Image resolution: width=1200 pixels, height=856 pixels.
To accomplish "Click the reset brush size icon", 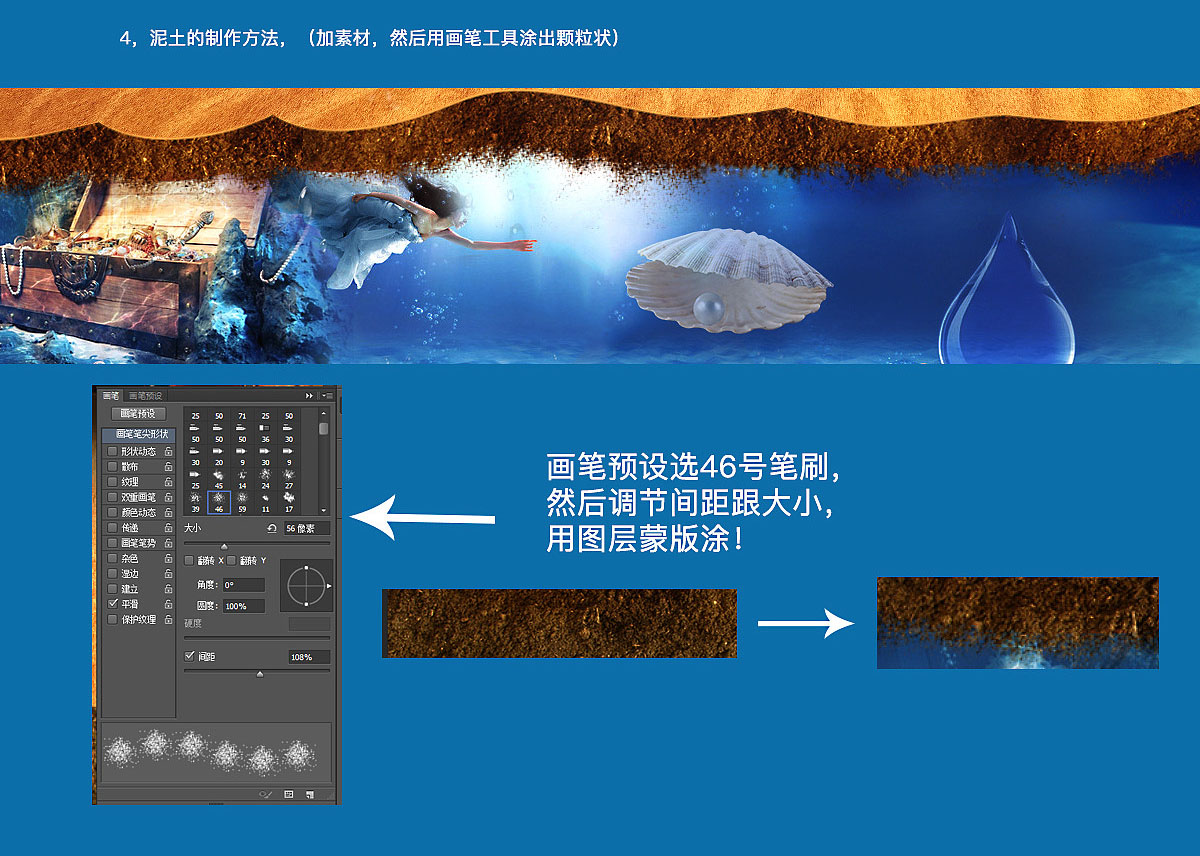I will pyautogui.click(x=272, y=529).
